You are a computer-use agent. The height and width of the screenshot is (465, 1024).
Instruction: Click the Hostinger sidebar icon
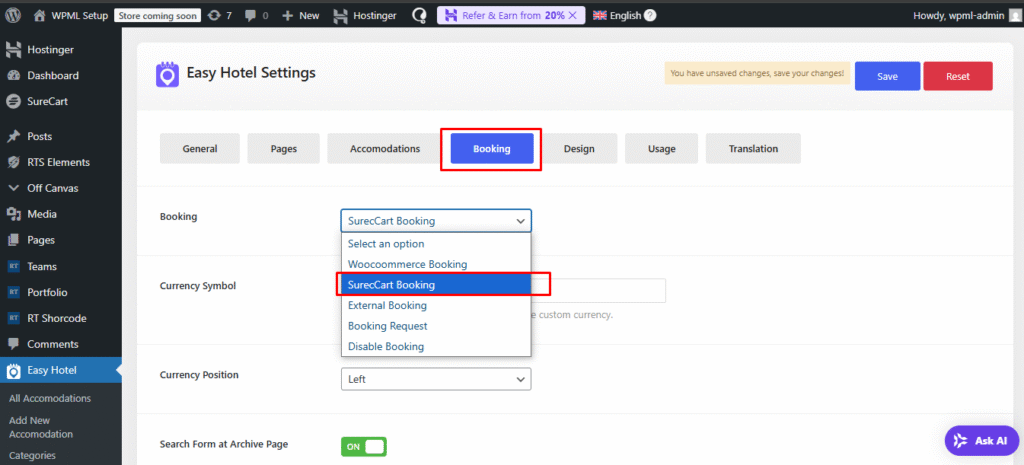[x=13, y=50]
